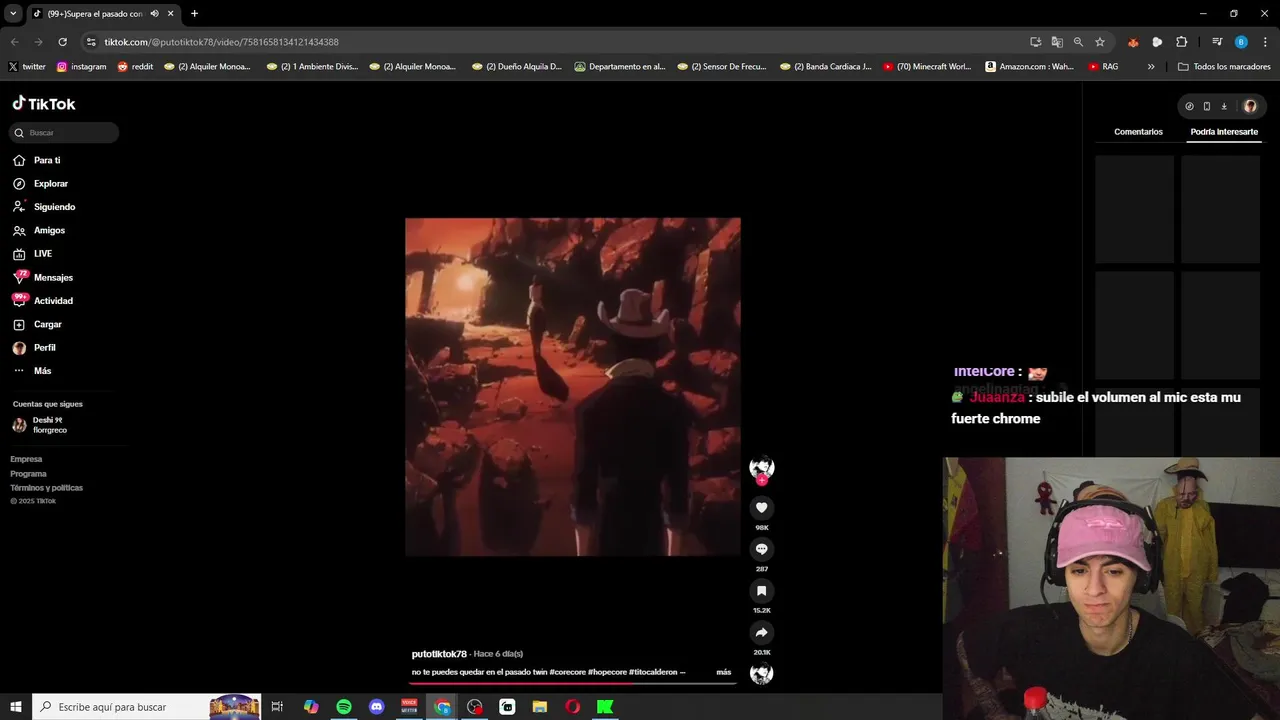Open the zoom magnifier icon

pos(1078,42)
